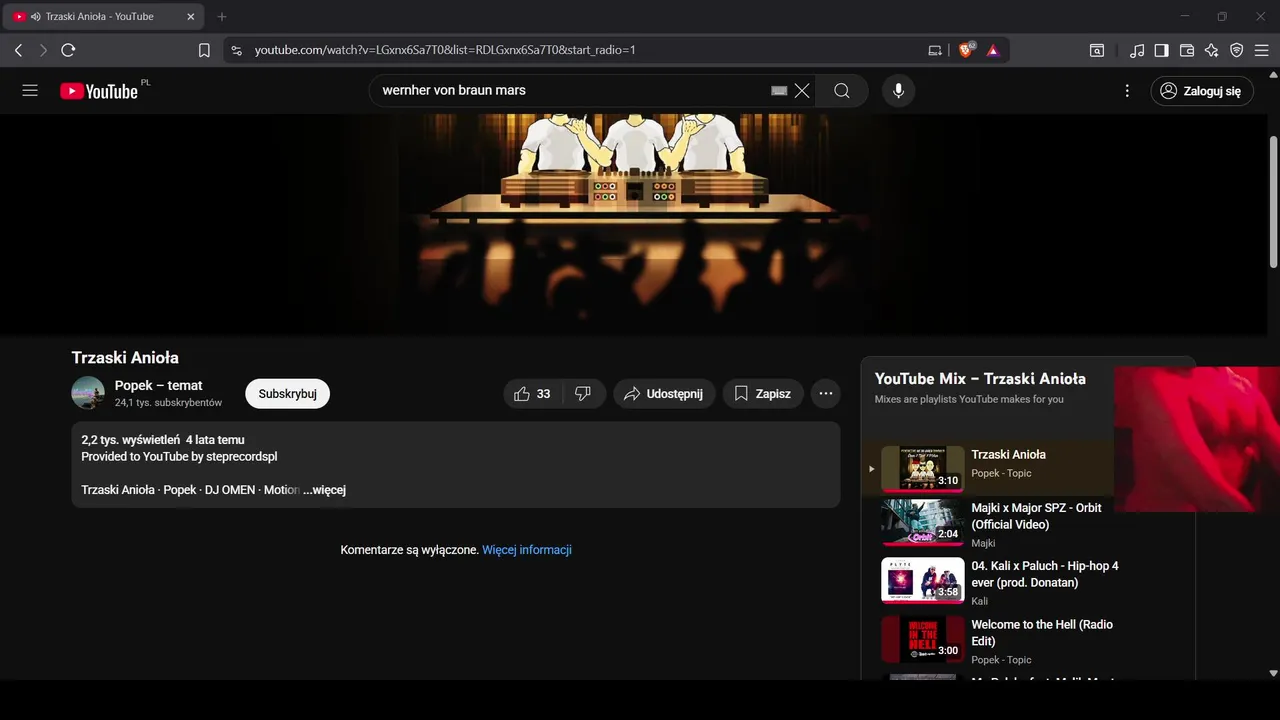Play Welcome to the Hell thumbnail
Screen dimensions: 1280x720
pos(922,639)
